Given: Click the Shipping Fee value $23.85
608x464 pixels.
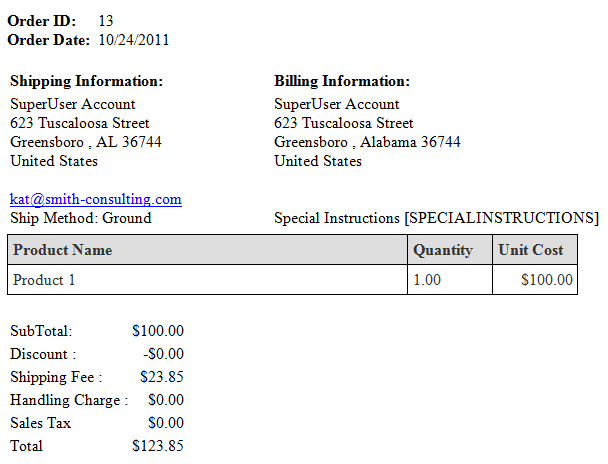Looking at the screenshot, I should pyautogui.click(x=162, y=377).
